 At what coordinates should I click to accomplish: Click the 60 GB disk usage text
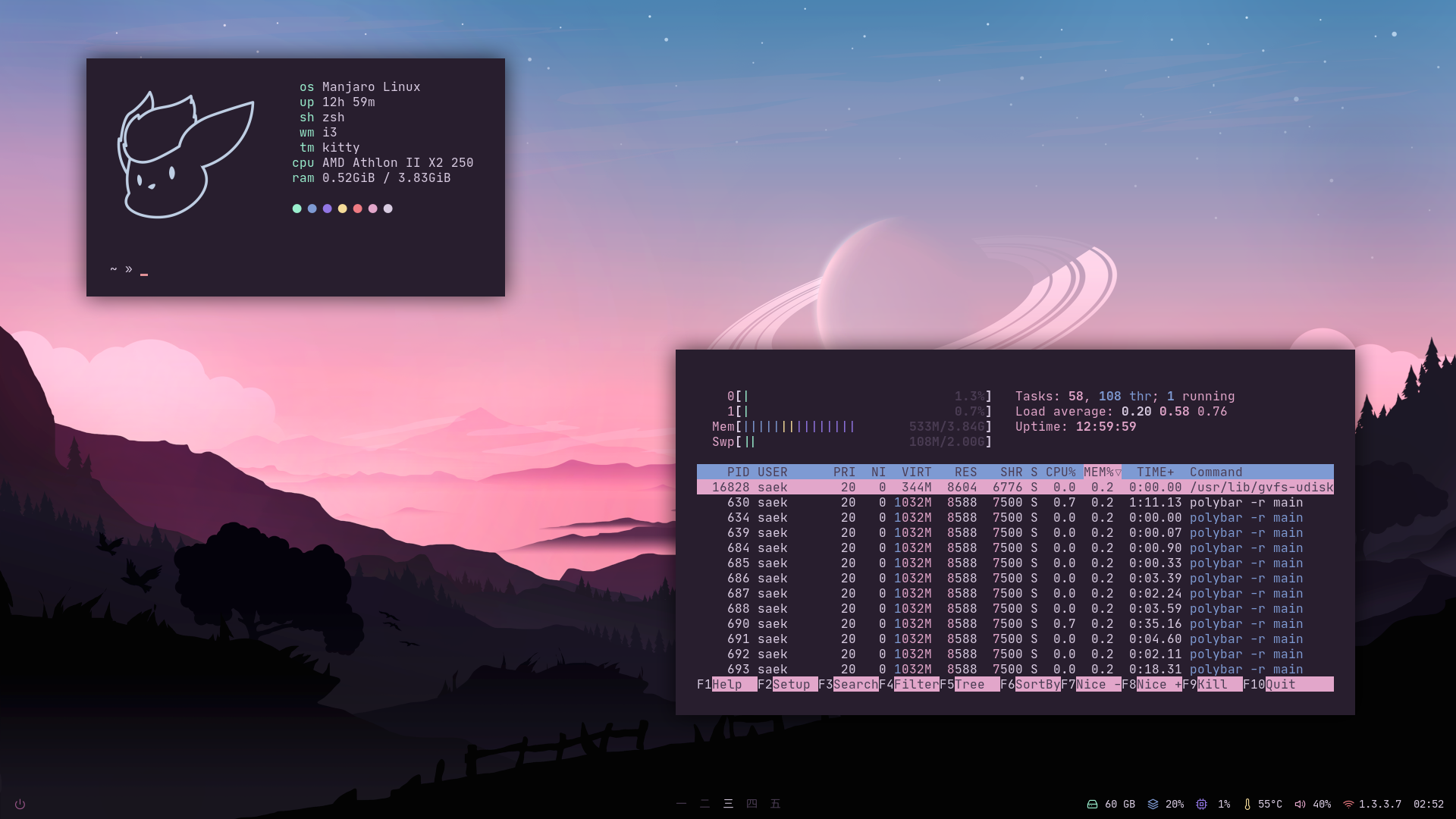1120,805
